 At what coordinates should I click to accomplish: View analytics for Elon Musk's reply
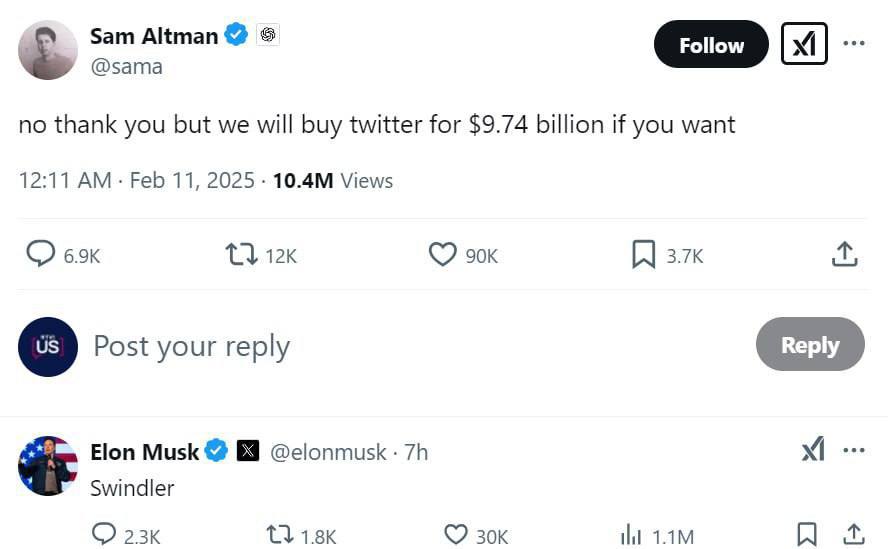(631, 535)
